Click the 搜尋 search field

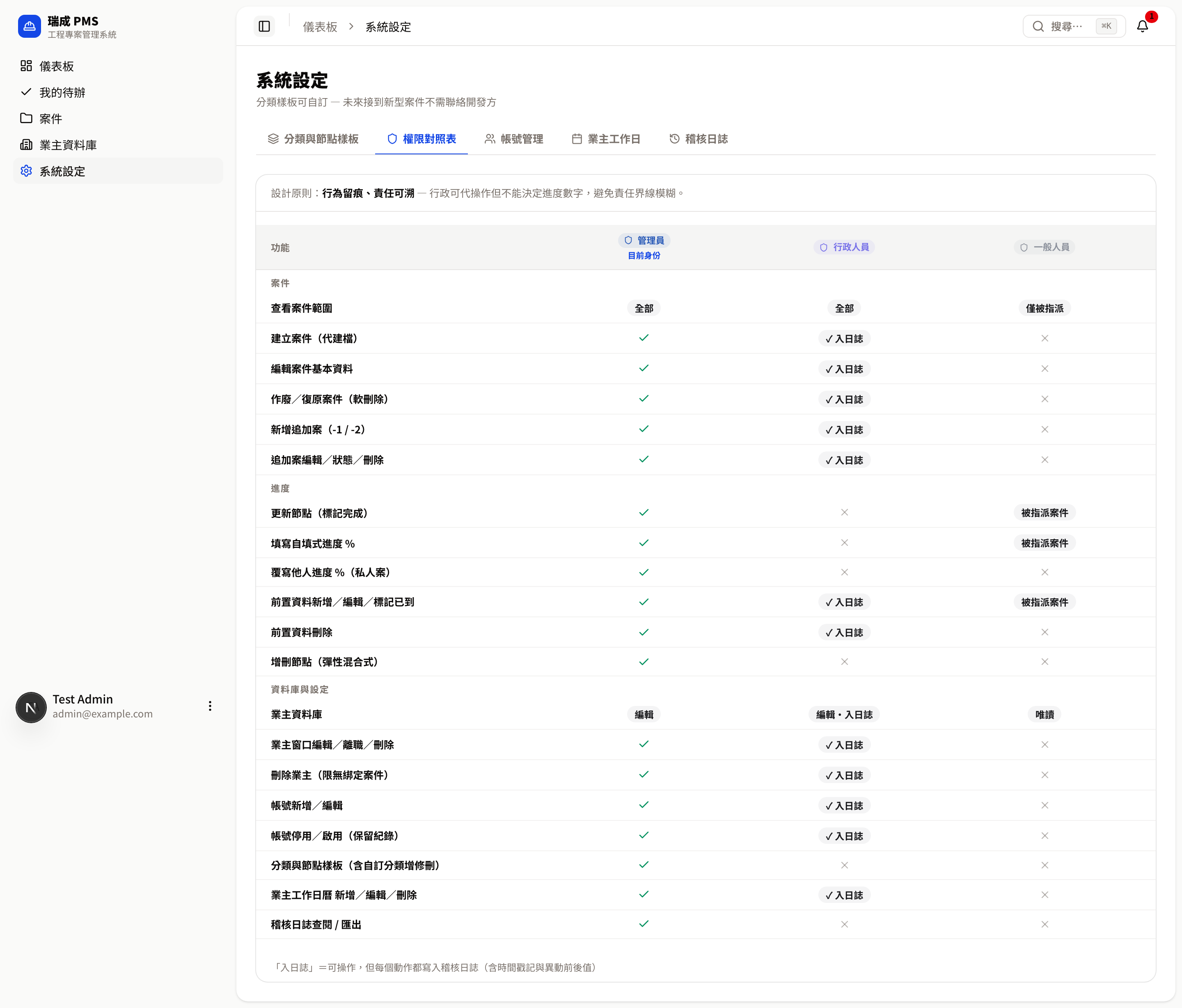(1074, 26)
